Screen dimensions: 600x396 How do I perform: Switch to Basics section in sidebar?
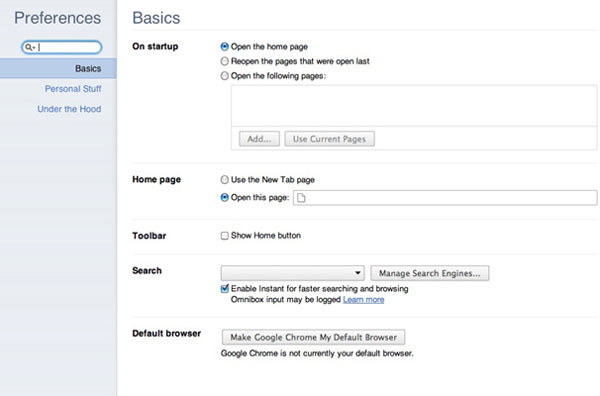click(x=58, y=68)
